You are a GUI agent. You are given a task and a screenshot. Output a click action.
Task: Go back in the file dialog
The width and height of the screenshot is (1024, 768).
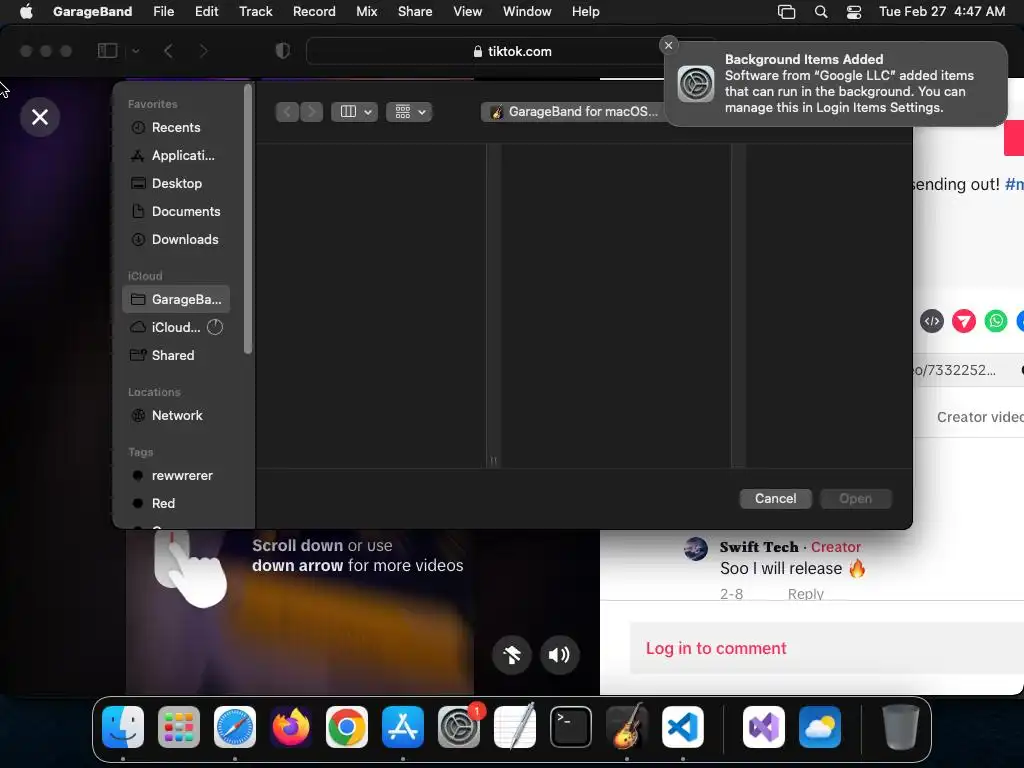click(287, 112)
